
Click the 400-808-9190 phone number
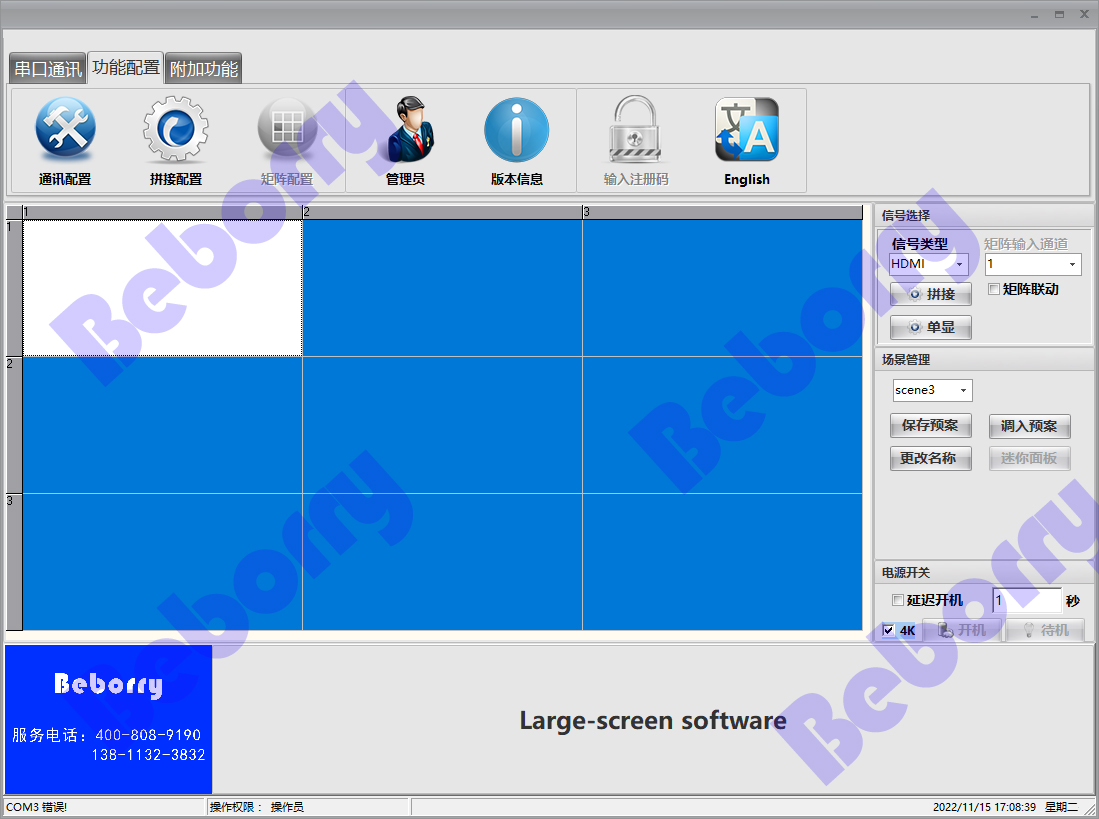click(148, 735)
